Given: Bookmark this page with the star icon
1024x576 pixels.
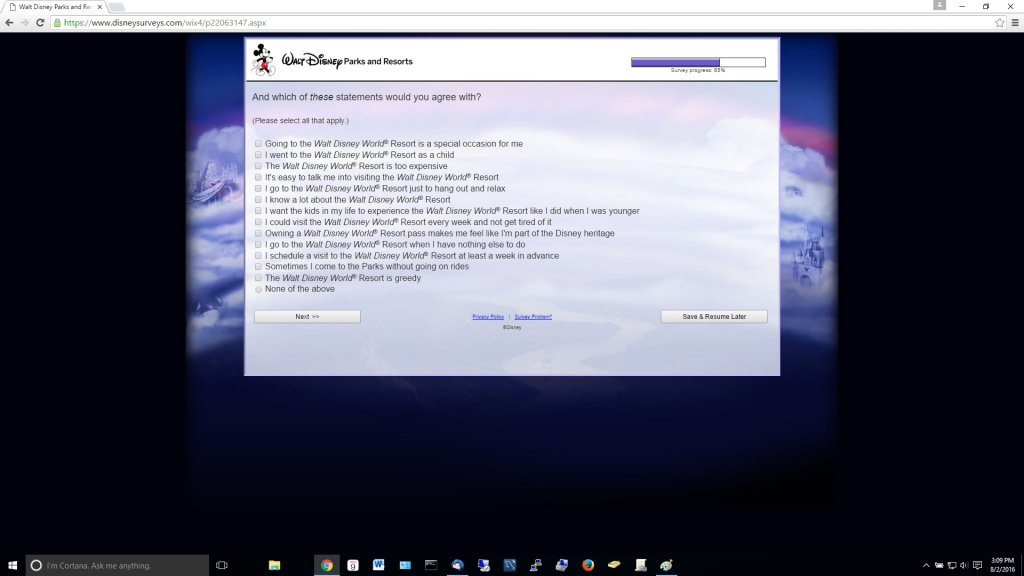Looking at the screenshot, I should click(x=999, y=22).
